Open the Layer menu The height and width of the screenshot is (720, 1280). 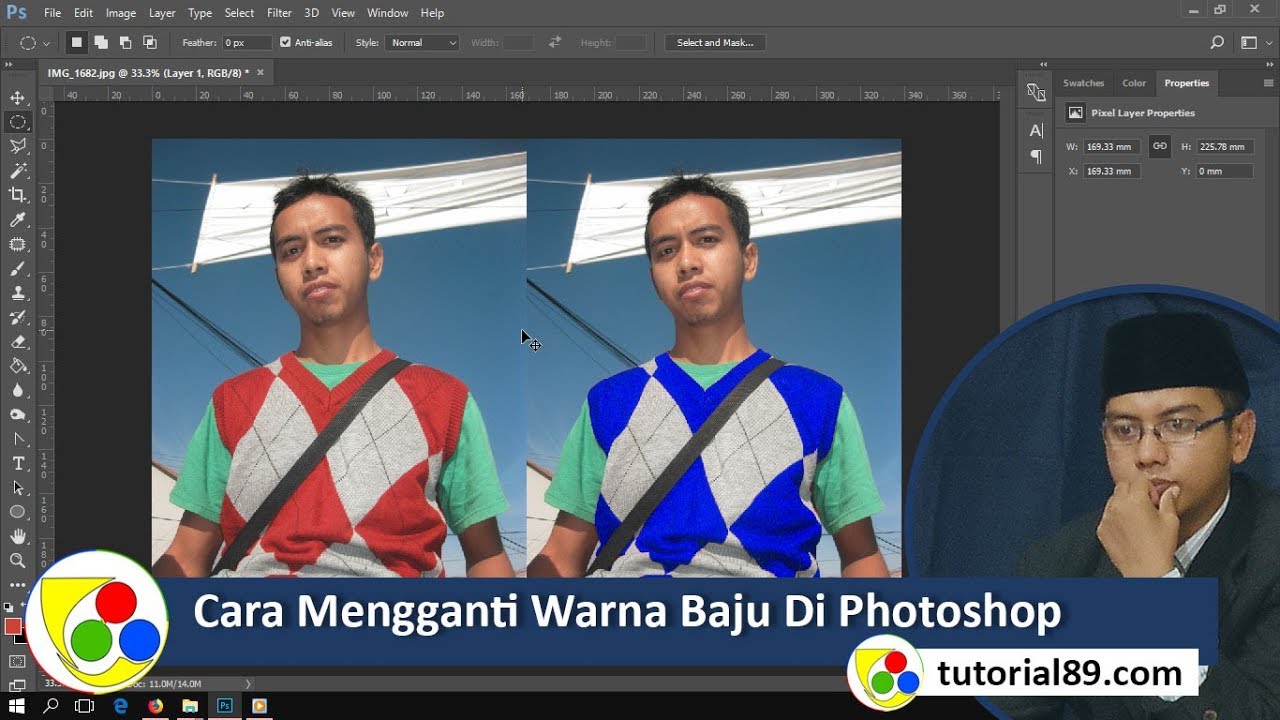coord(162,13)
